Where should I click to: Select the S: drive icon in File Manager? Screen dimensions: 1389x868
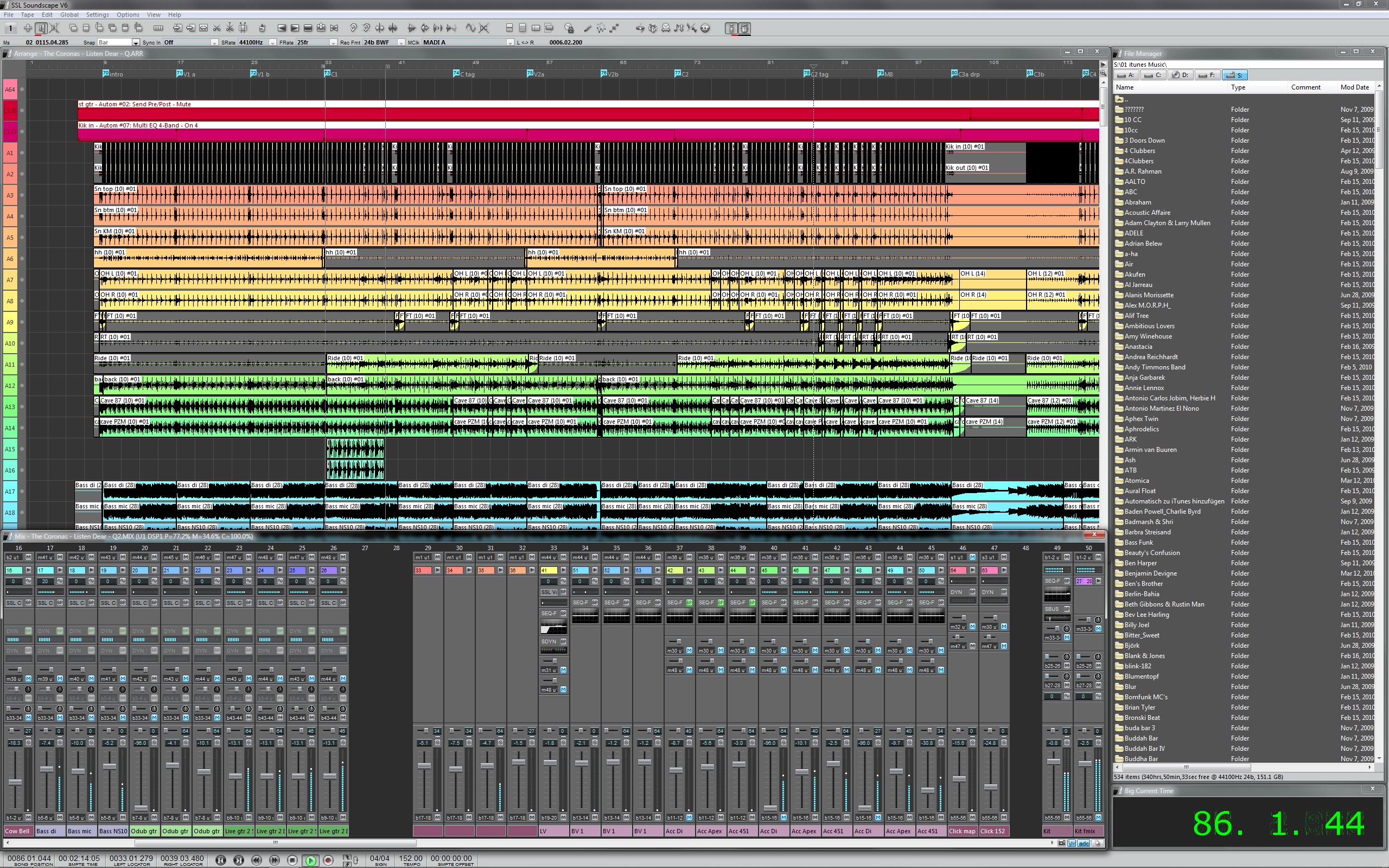pos(1234,75)
